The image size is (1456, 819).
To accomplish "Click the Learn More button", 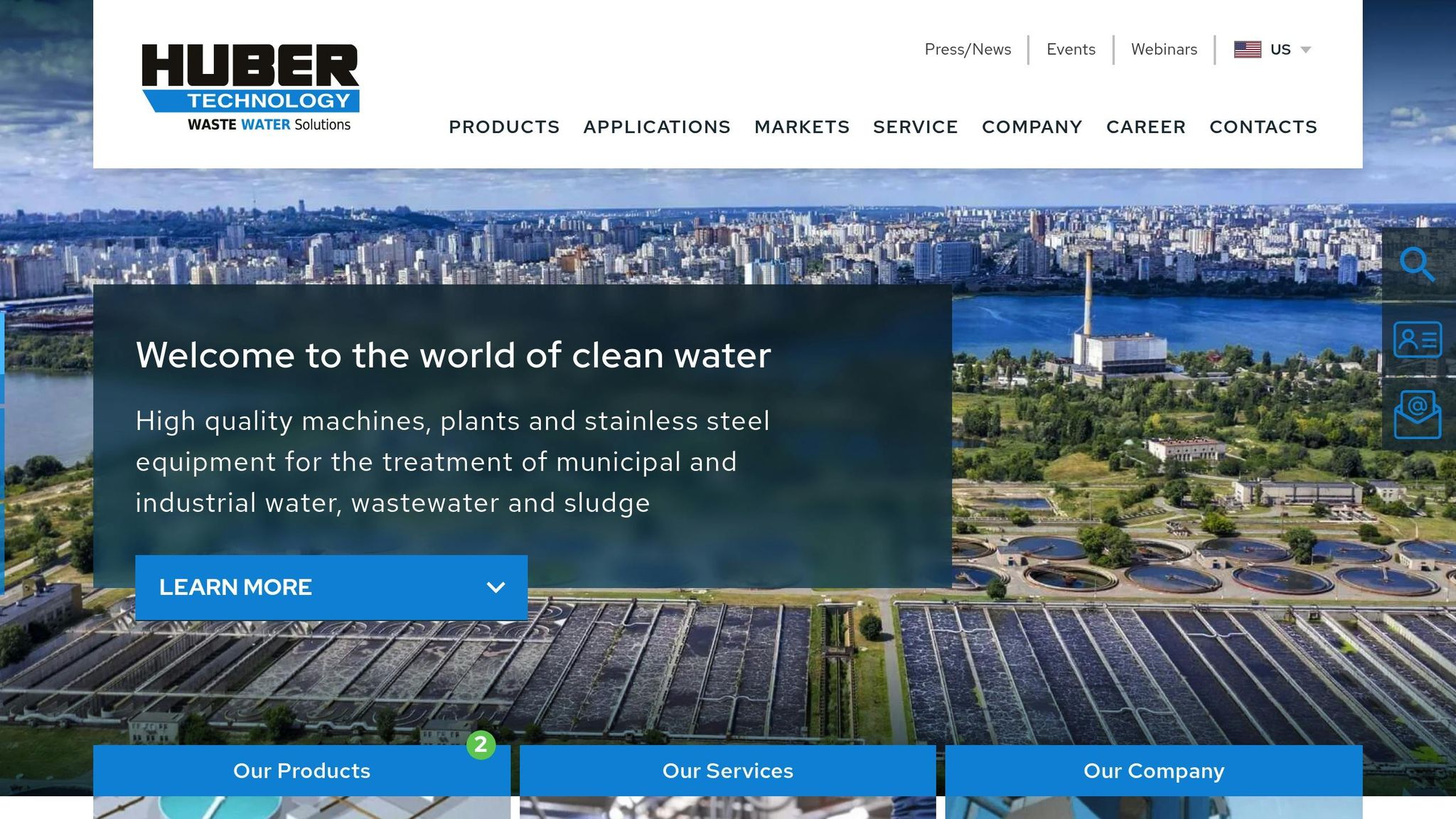I will click(x=331, y=587).
